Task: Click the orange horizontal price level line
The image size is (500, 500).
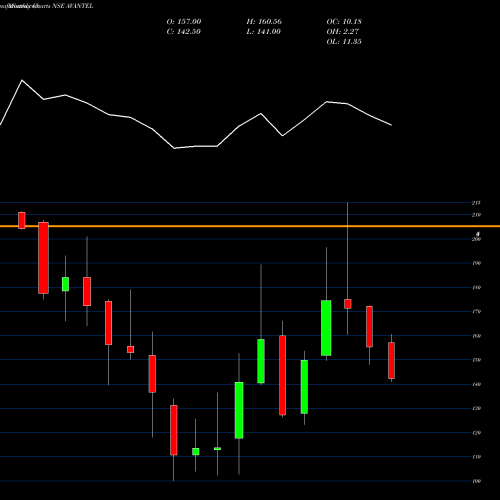Action: (x=250, y=226)
